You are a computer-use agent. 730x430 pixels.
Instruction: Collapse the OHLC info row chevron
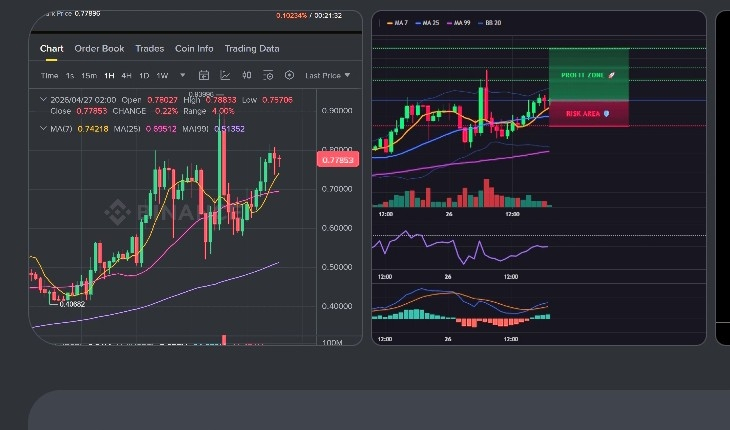click(x=43, y=99)
